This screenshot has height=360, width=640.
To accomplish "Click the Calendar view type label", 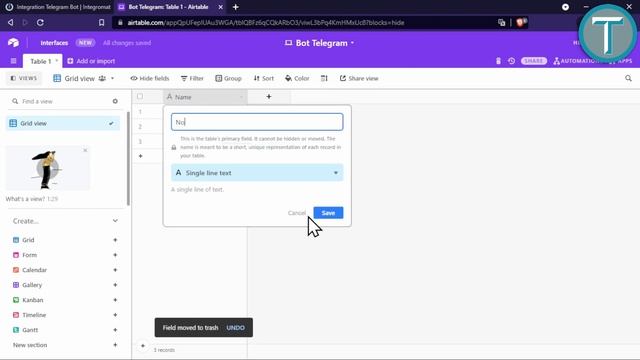I will (34, 270).
